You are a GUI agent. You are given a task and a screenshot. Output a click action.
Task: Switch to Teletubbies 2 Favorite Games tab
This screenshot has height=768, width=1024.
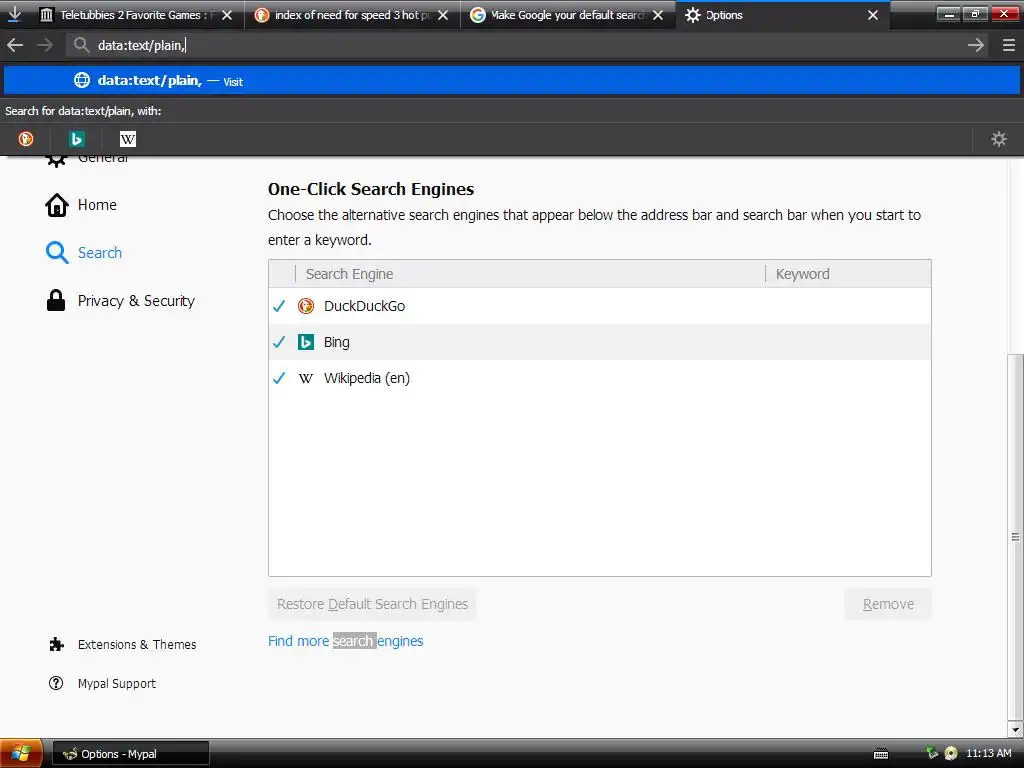click(x=136, y=15)
